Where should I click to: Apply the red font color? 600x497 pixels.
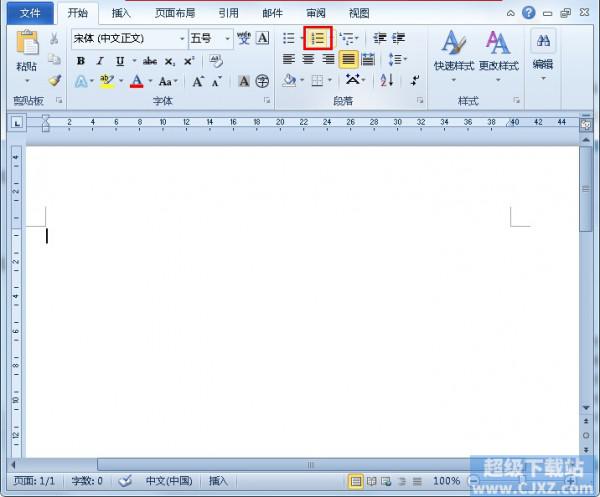click(137, 81)
